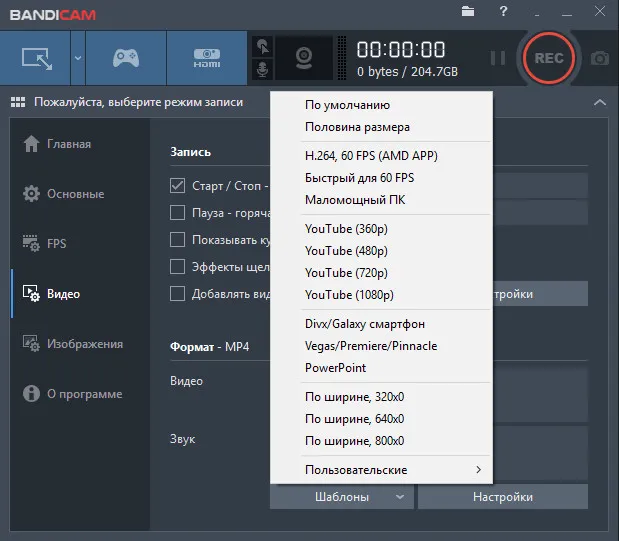Screen dimensions: 619x541
Task: Click the home icon in sidebar
Action: 31,144
